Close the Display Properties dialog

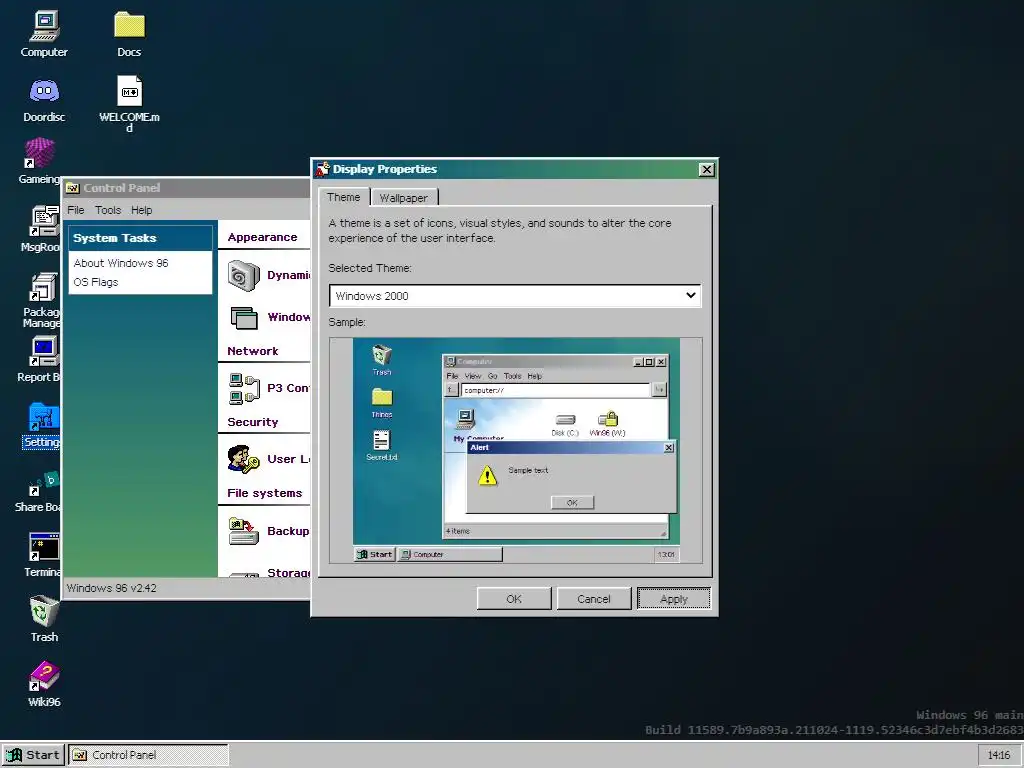[x=707, y=170]
